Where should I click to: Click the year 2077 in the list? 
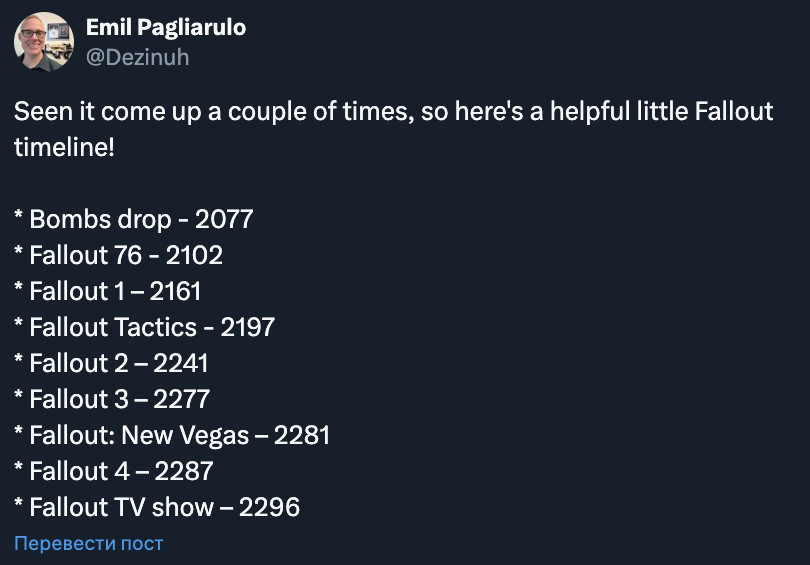(224, 219)
